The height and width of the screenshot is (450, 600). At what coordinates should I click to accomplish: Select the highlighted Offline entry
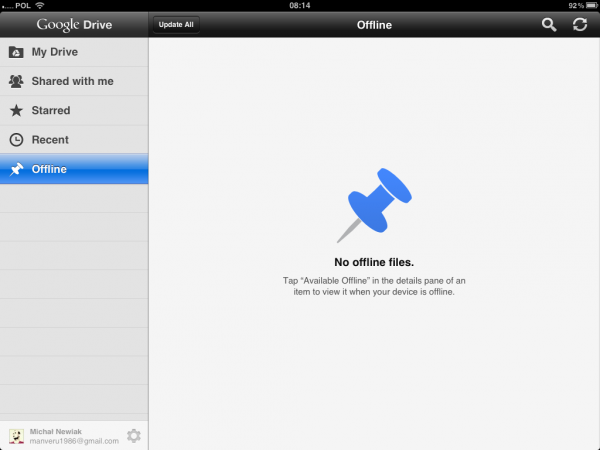[x=50, y=169]
